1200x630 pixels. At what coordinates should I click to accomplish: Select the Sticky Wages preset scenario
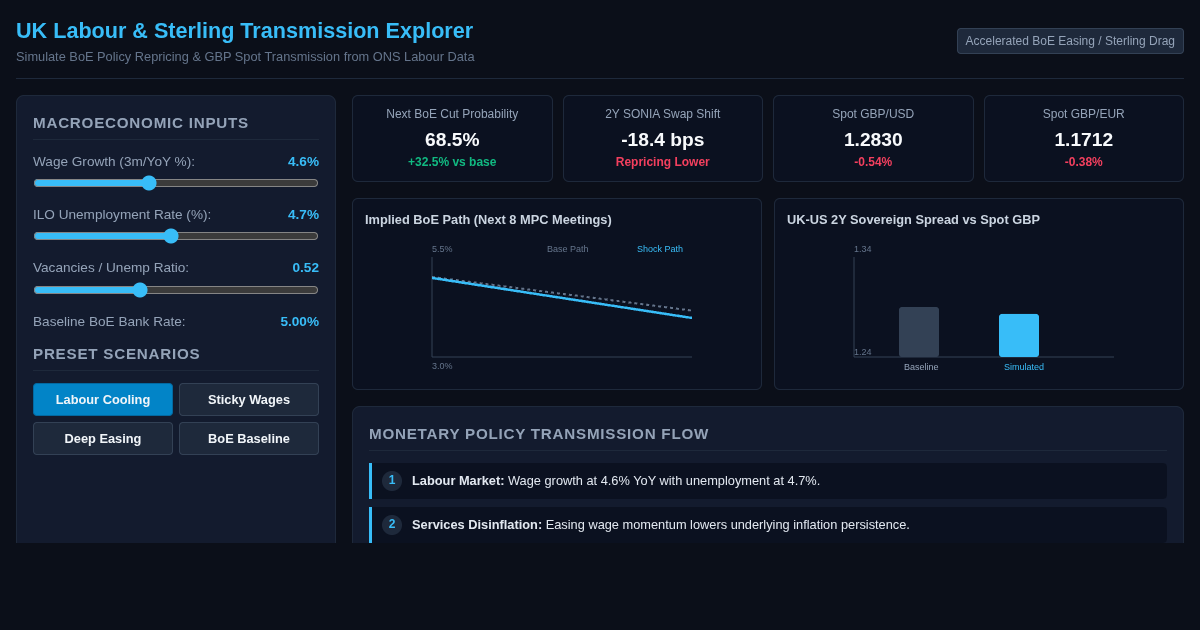pos(249,399)
